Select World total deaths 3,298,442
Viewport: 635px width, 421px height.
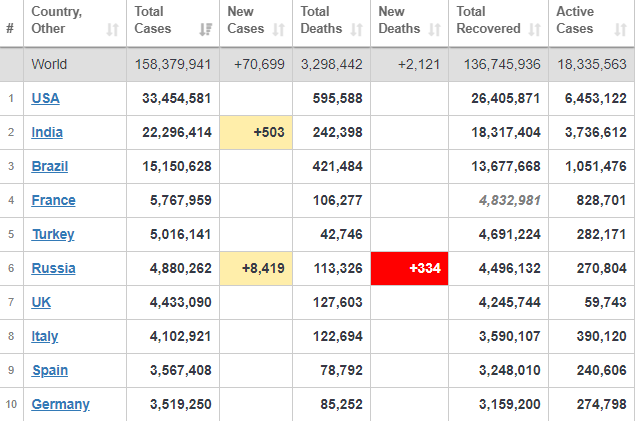click(332, 64)
